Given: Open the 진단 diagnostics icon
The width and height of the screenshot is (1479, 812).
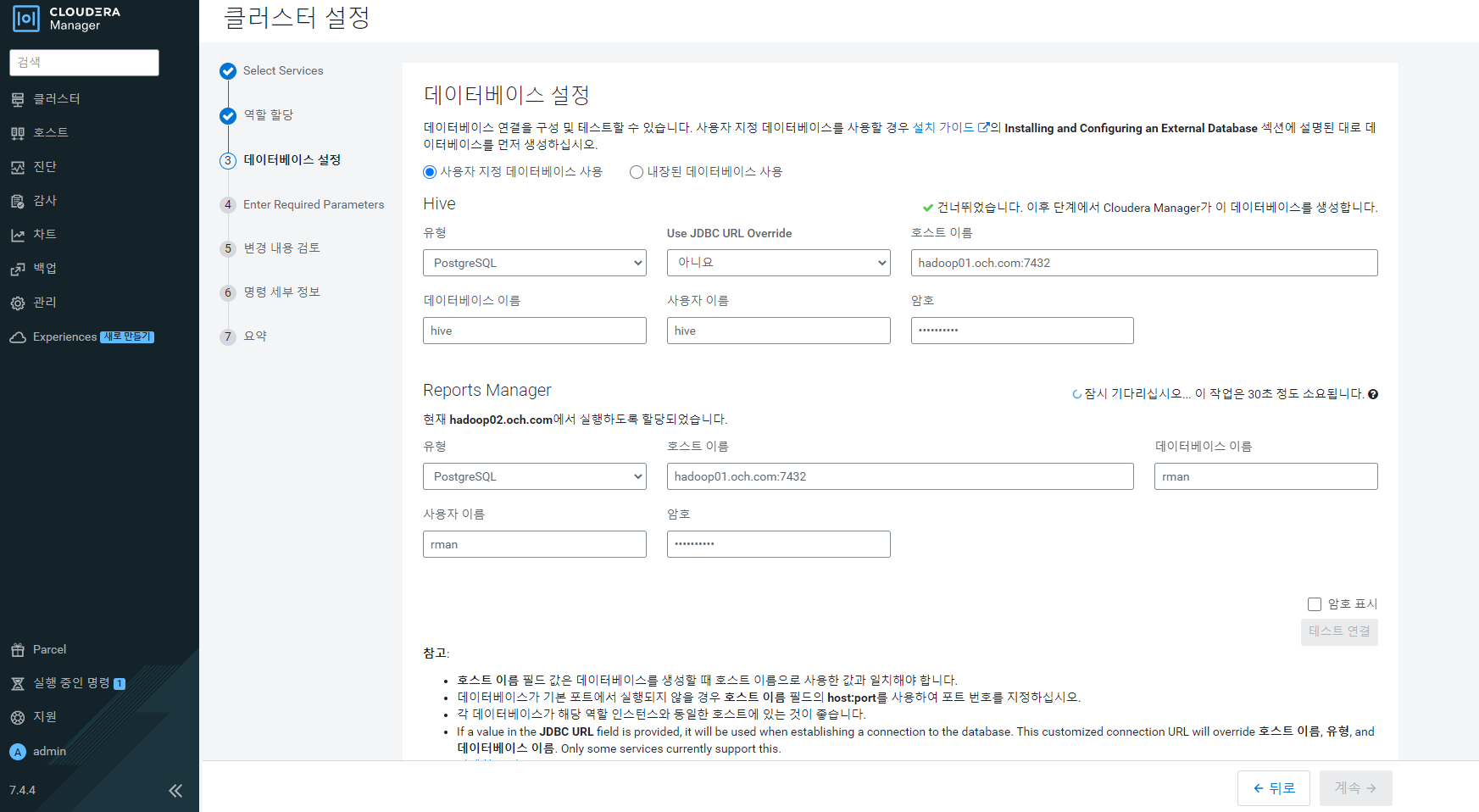Looking at the screenshot, I should [x=18, y=167].
